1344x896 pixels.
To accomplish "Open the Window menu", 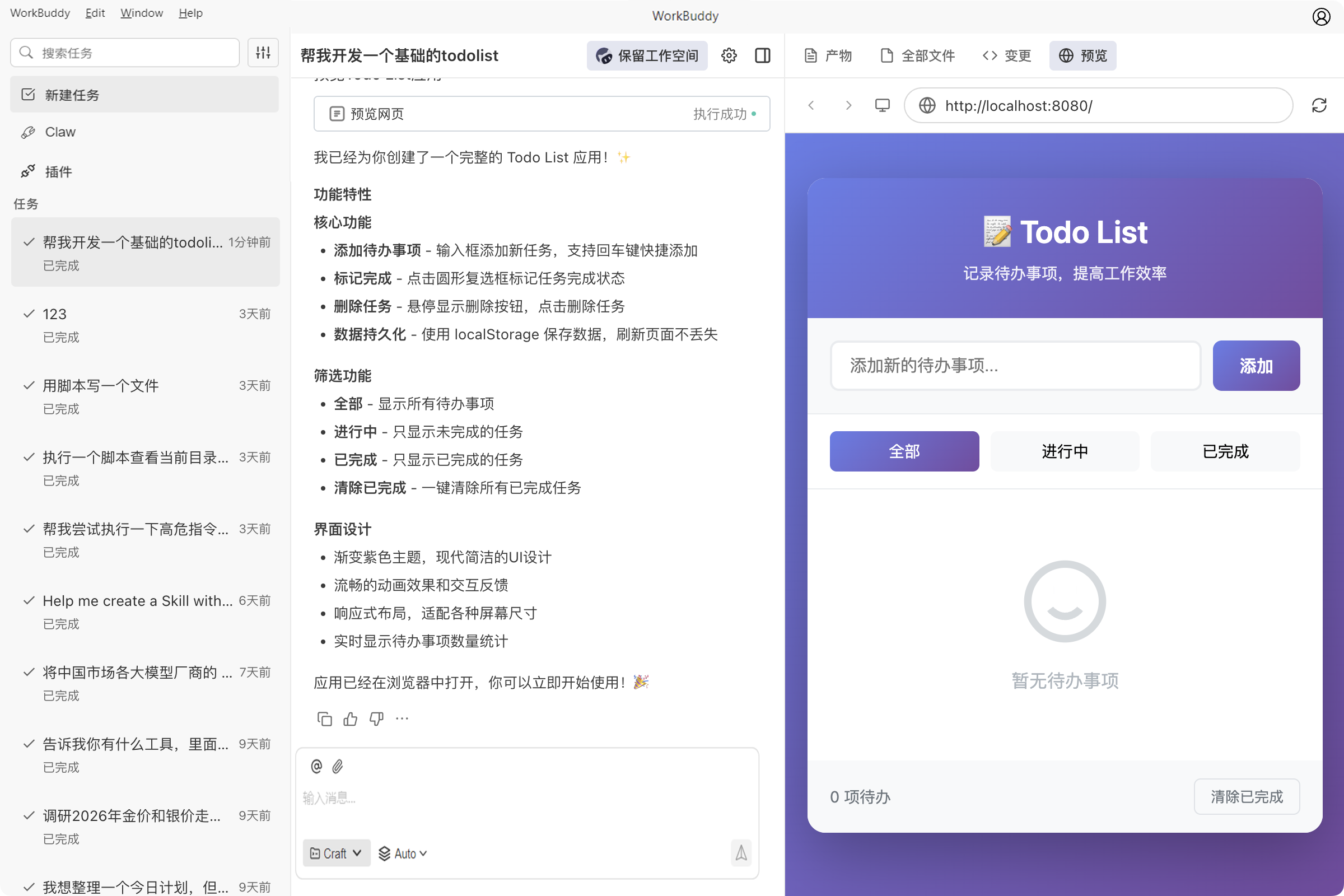I will coord(141,12).
